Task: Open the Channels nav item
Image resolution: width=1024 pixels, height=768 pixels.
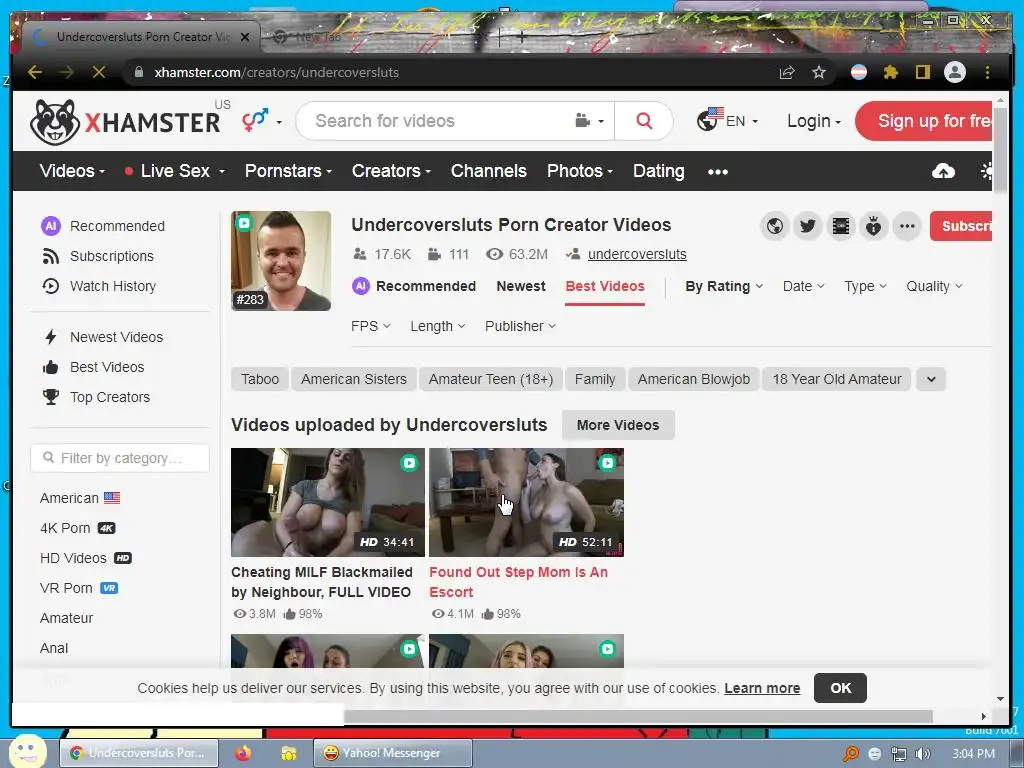Action: [x=488, y=171]
